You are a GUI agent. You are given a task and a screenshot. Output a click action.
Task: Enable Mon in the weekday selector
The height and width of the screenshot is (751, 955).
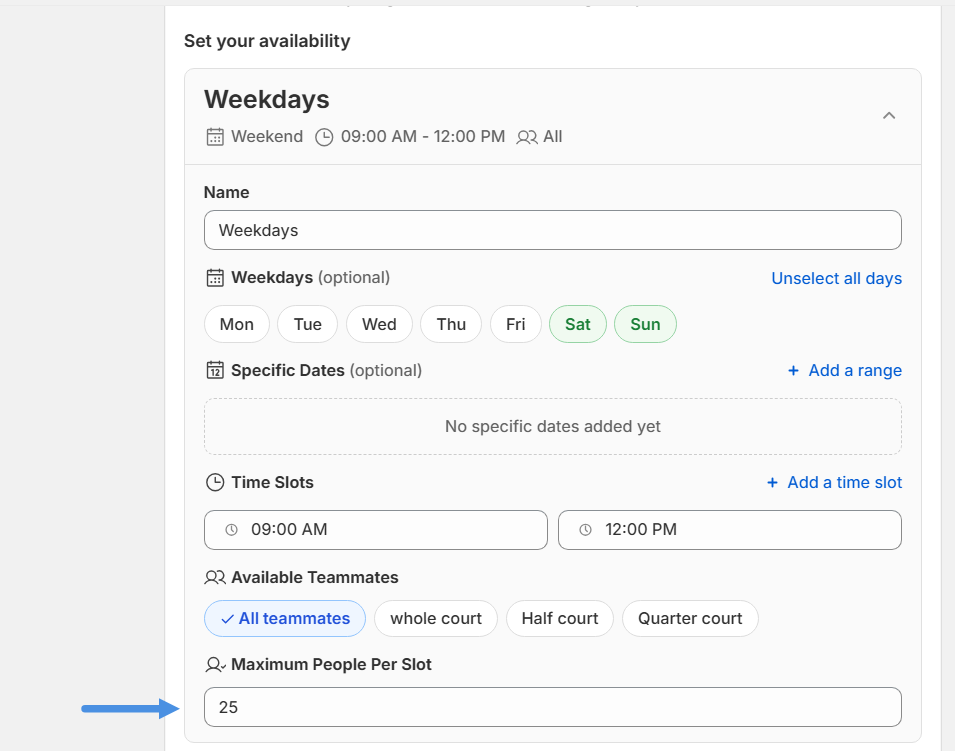coord(237,324)
